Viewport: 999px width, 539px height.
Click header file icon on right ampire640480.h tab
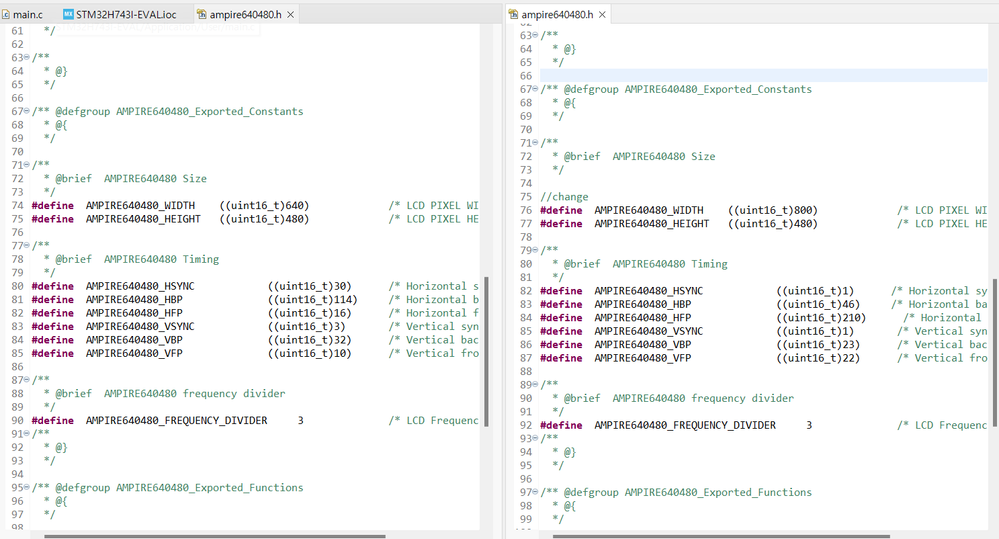click(x=514, y=14)
